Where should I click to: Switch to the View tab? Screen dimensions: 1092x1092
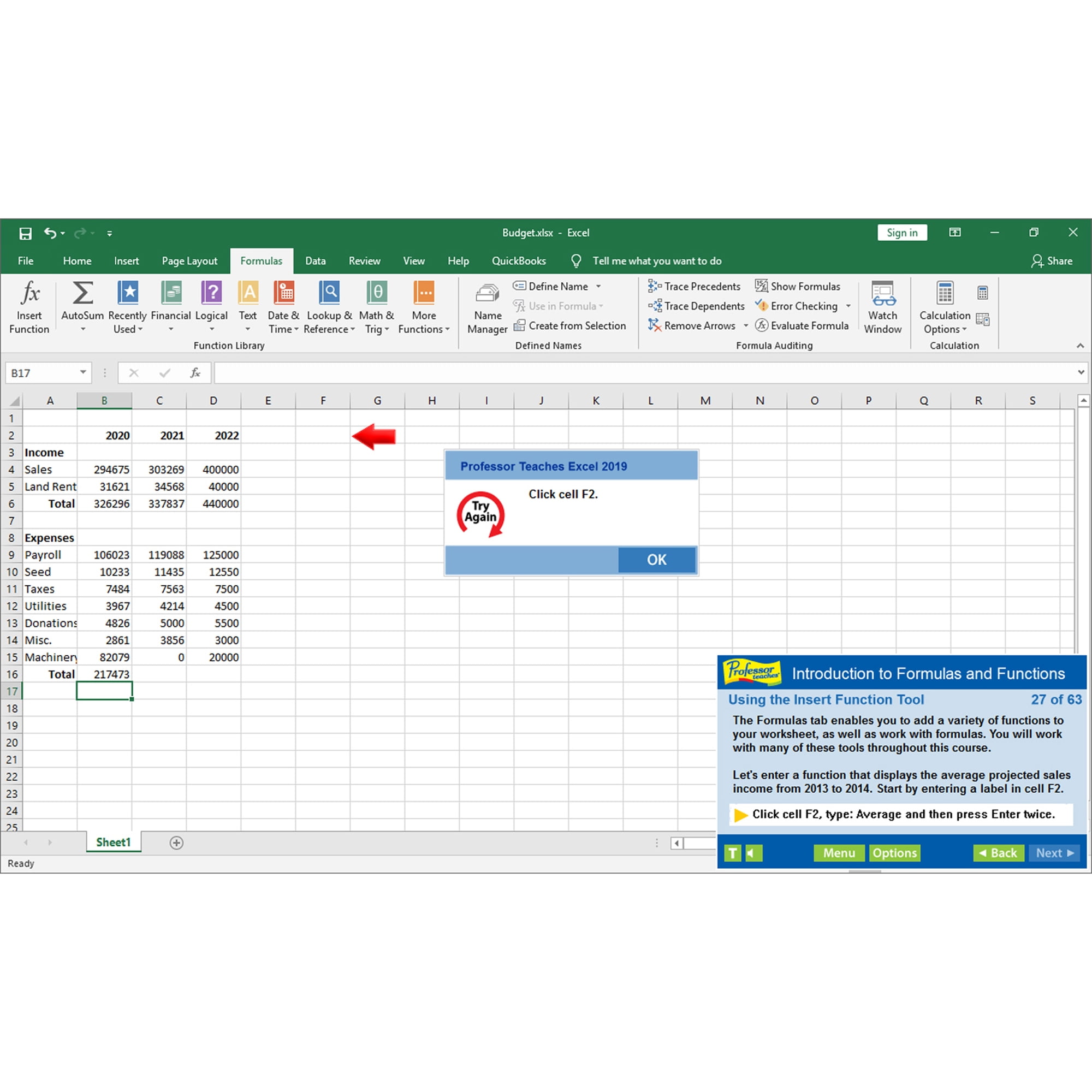click(x=414, y=261)
